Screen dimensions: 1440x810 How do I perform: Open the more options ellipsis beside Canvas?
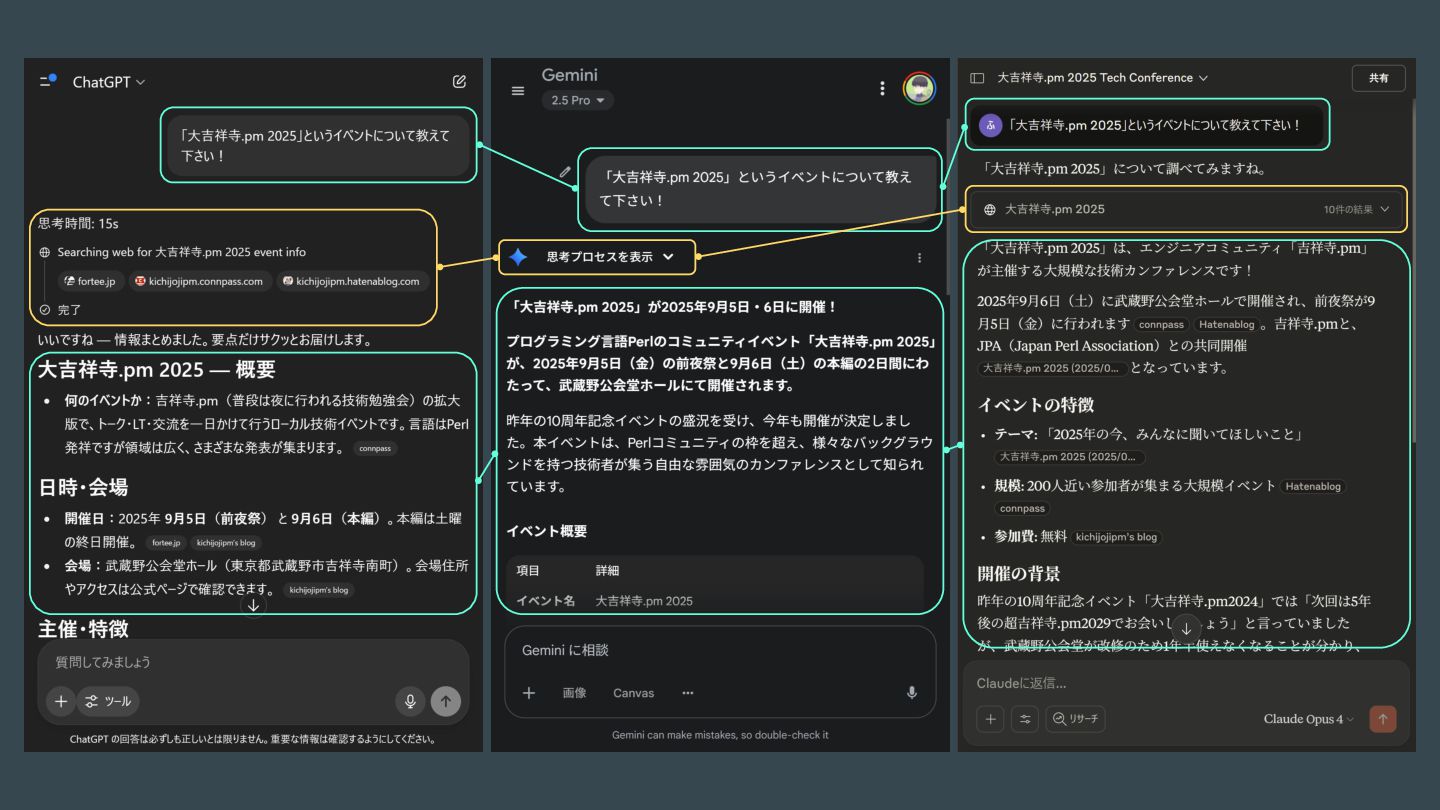(x=688, y=693)
